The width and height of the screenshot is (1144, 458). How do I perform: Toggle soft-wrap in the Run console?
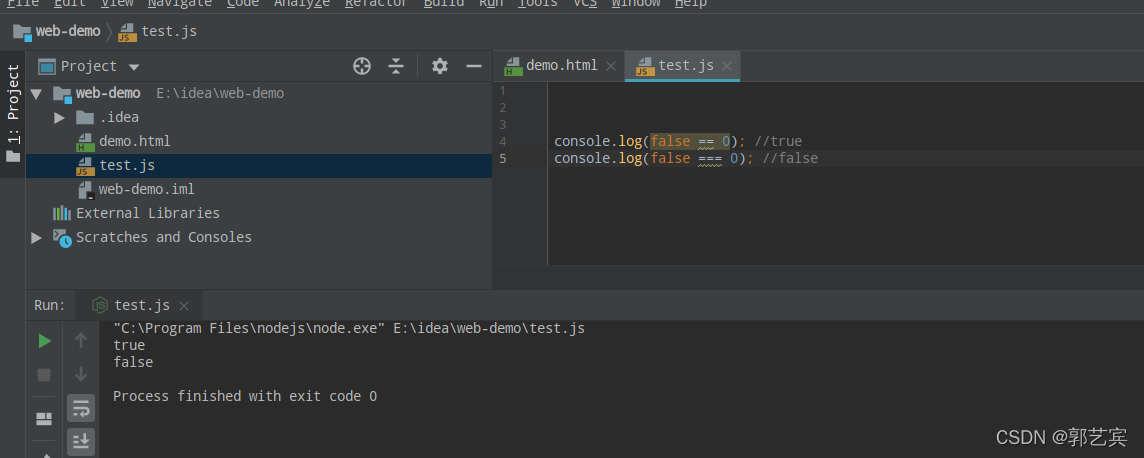click(x=81, y=408)
